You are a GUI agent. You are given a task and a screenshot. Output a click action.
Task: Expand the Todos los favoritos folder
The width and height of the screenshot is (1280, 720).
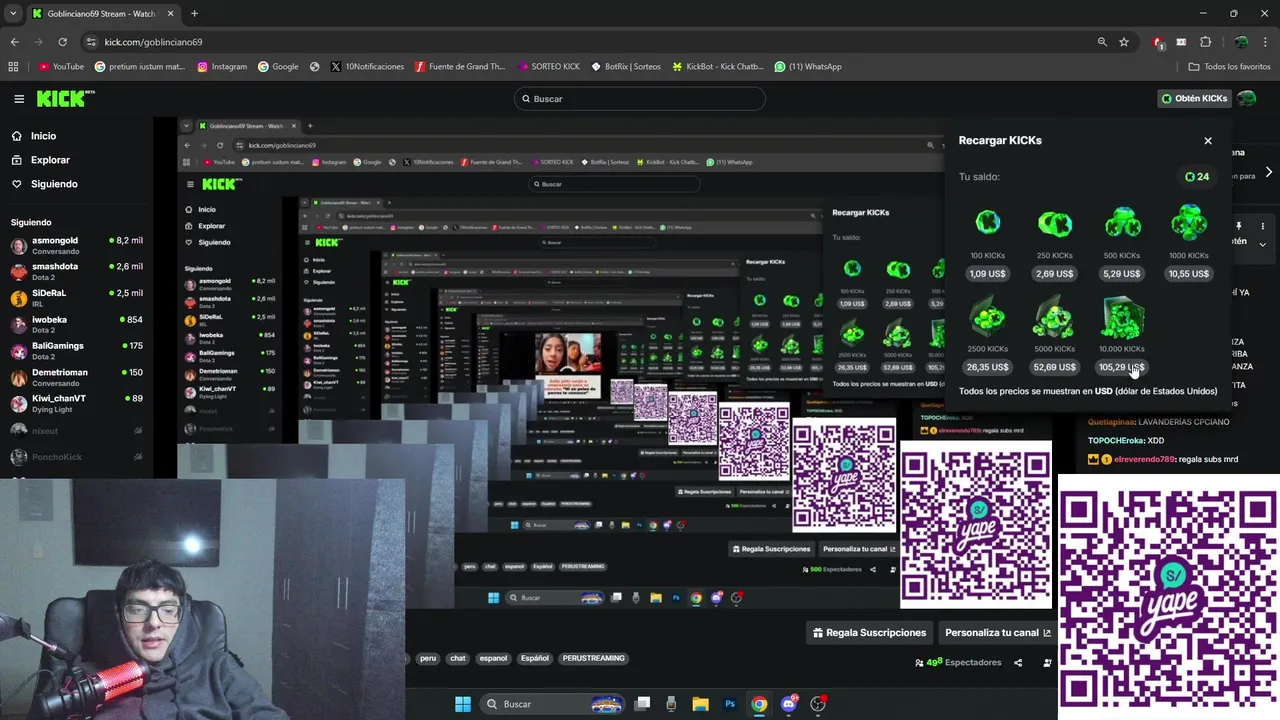click(1229, 67)
